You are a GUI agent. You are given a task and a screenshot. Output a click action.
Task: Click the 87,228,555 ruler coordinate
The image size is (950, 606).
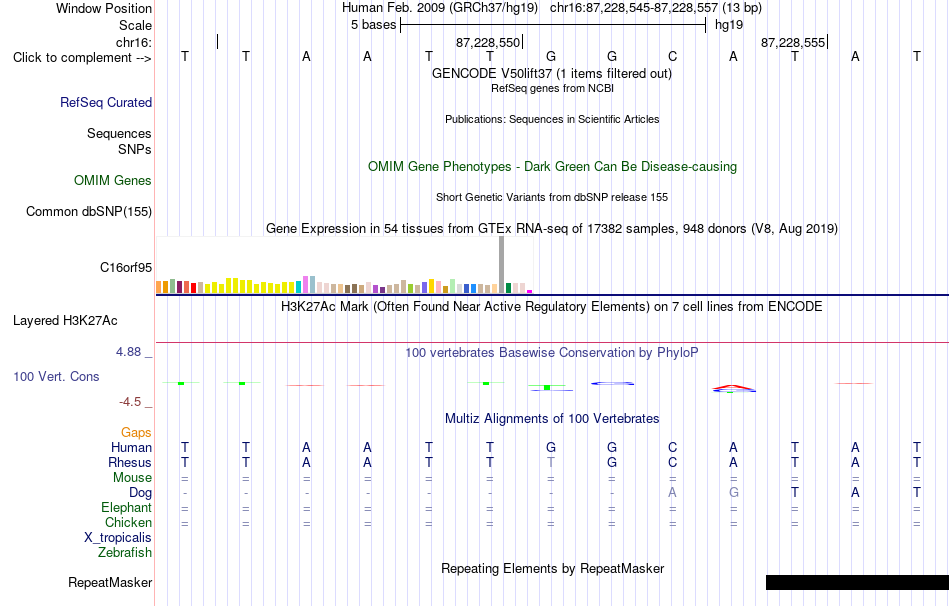click(792, 42)
